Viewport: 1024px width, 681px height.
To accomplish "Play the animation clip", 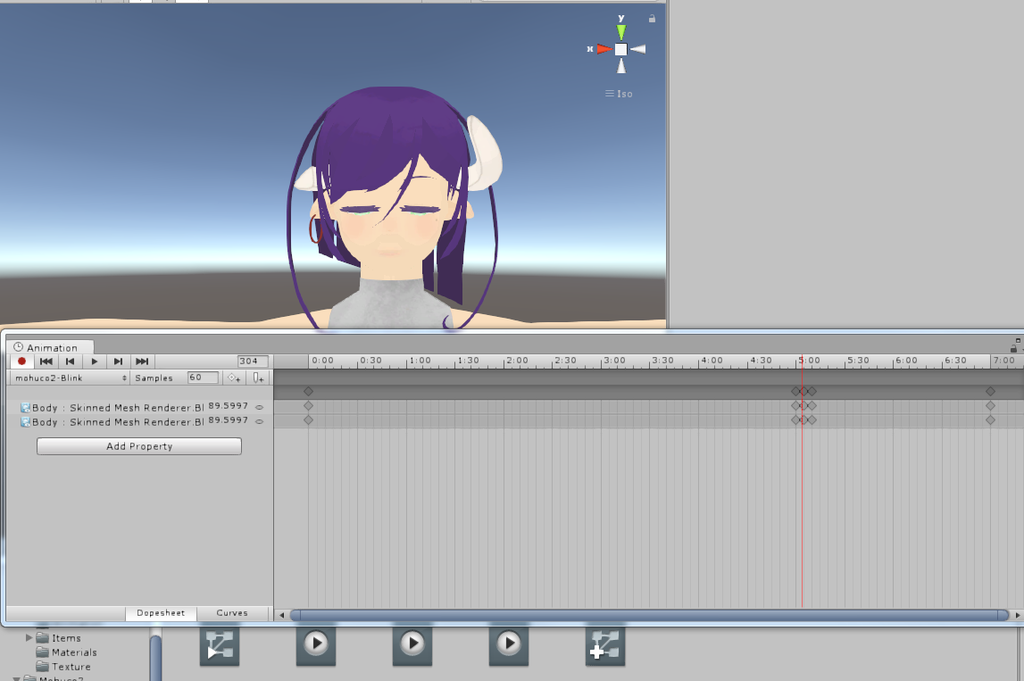I will point(94,361).
